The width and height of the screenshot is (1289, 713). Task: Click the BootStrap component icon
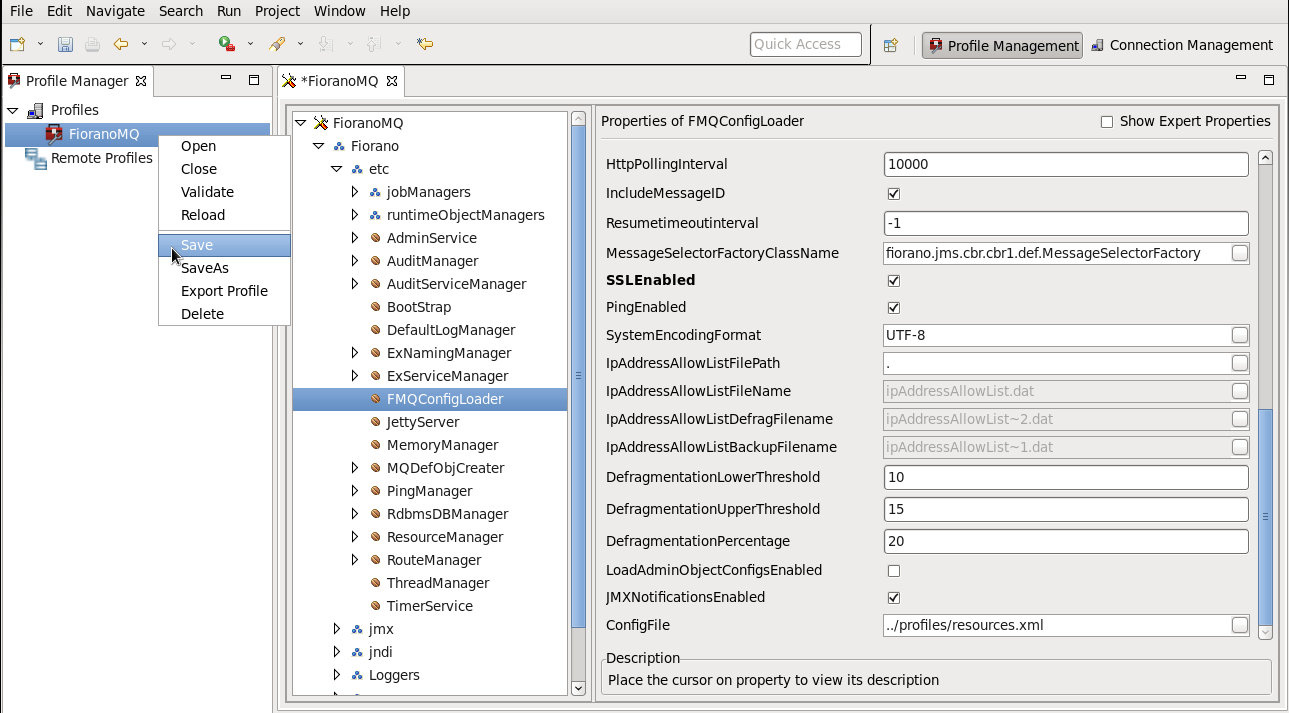(x=376, y=307)
